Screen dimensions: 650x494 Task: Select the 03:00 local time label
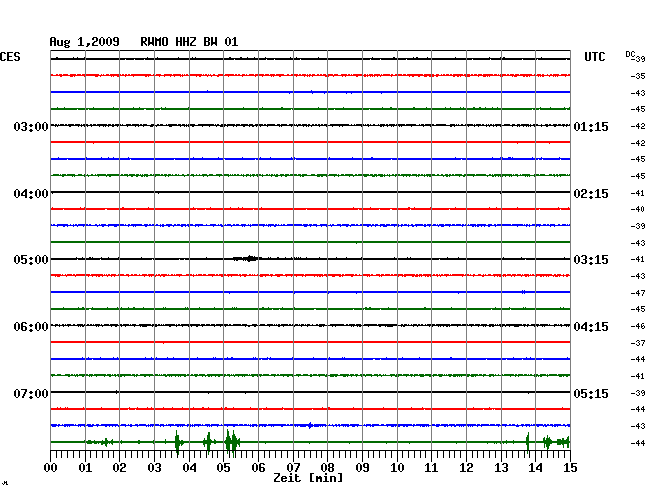31,126
